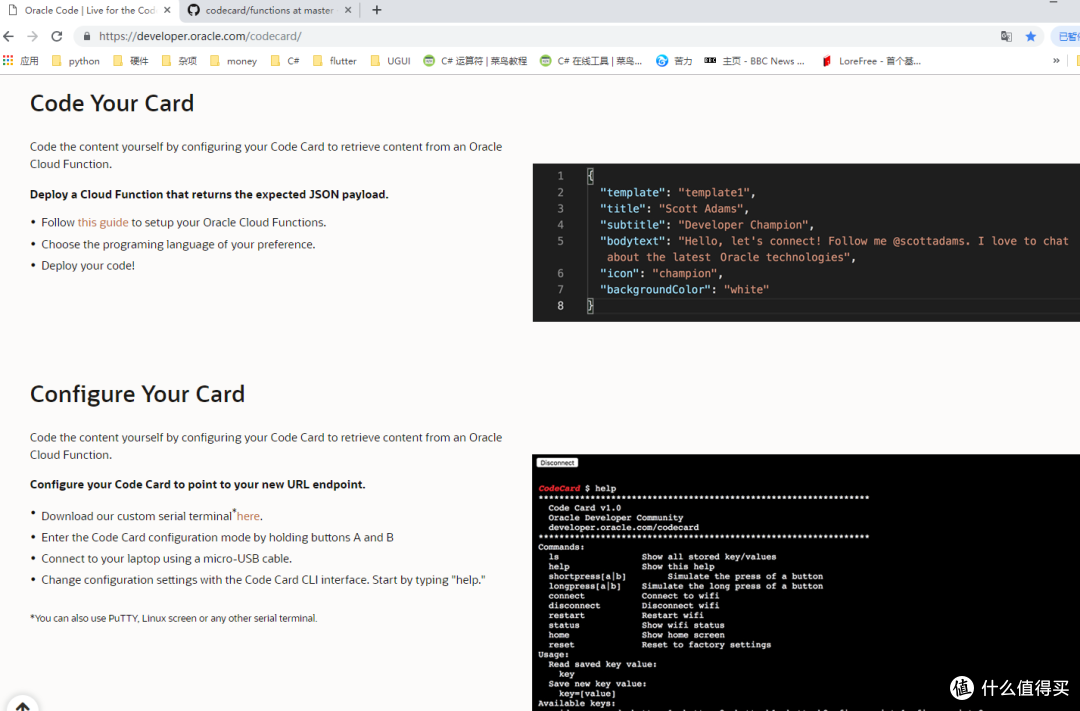Click the 'Code Your Card' heading

click(x=112, y=103)
